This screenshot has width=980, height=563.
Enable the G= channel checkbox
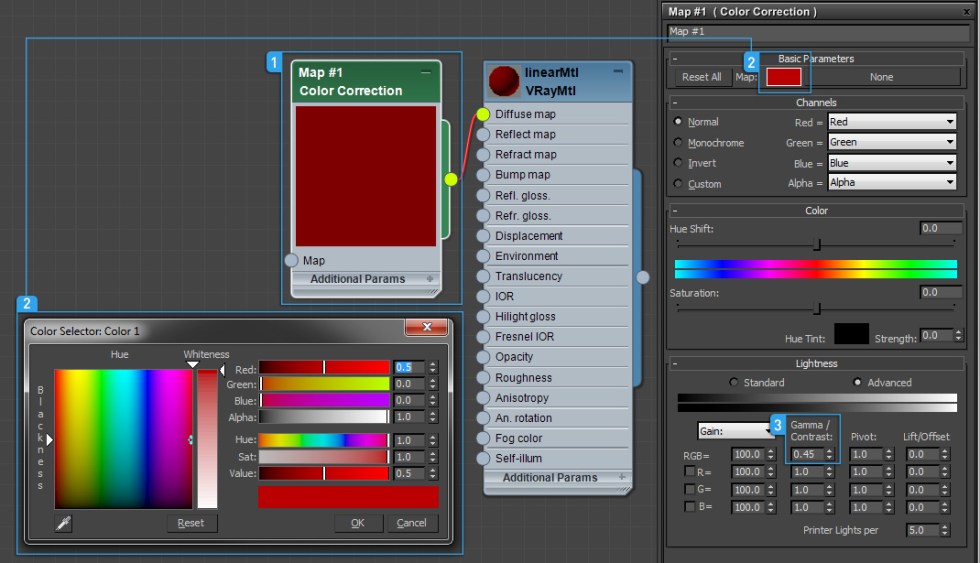pyautogui.click(x=689, y=489)
